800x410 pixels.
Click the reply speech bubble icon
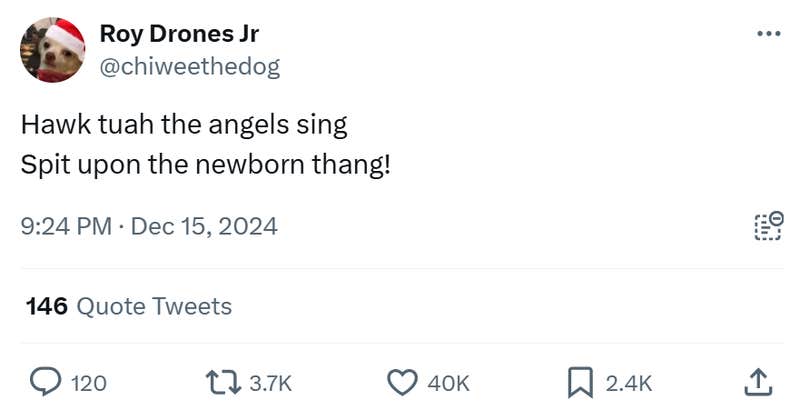[46, 382]
